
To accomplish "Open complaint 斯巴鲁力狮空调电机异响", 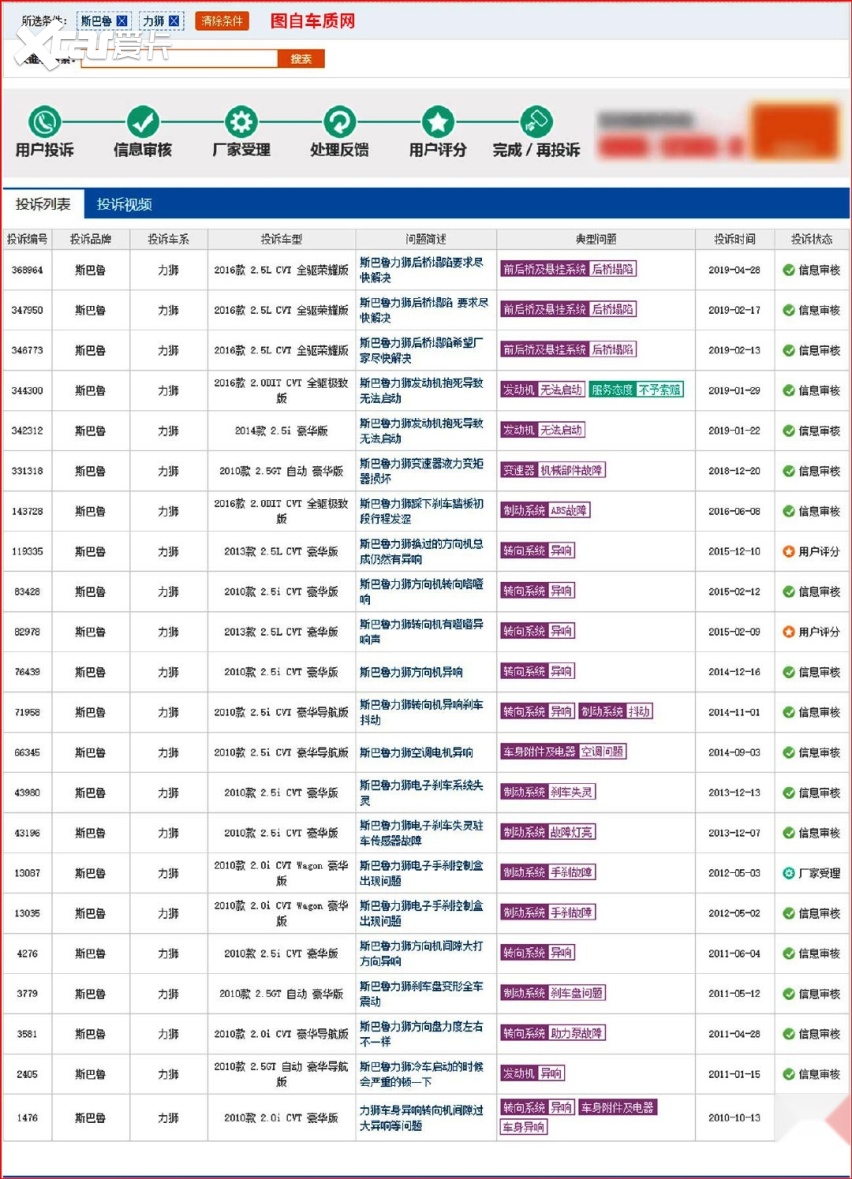I will 416,752.
